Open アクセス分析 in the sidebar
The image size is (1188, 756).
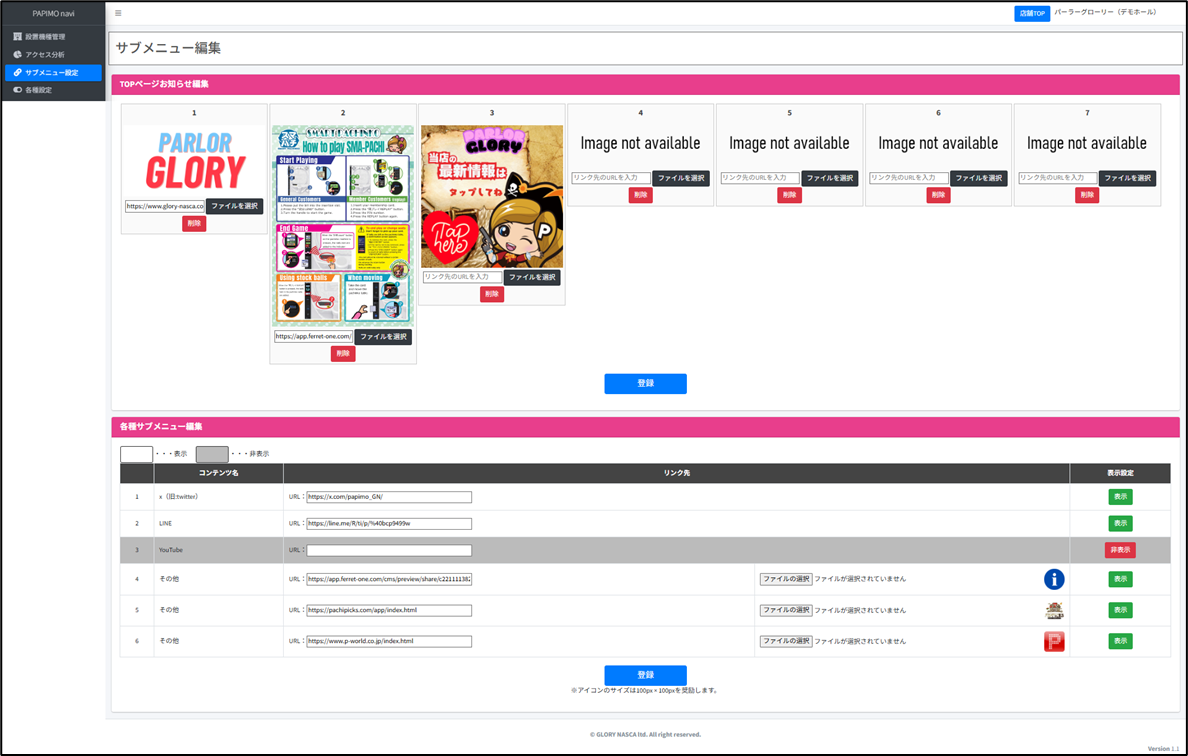[45, 55]
